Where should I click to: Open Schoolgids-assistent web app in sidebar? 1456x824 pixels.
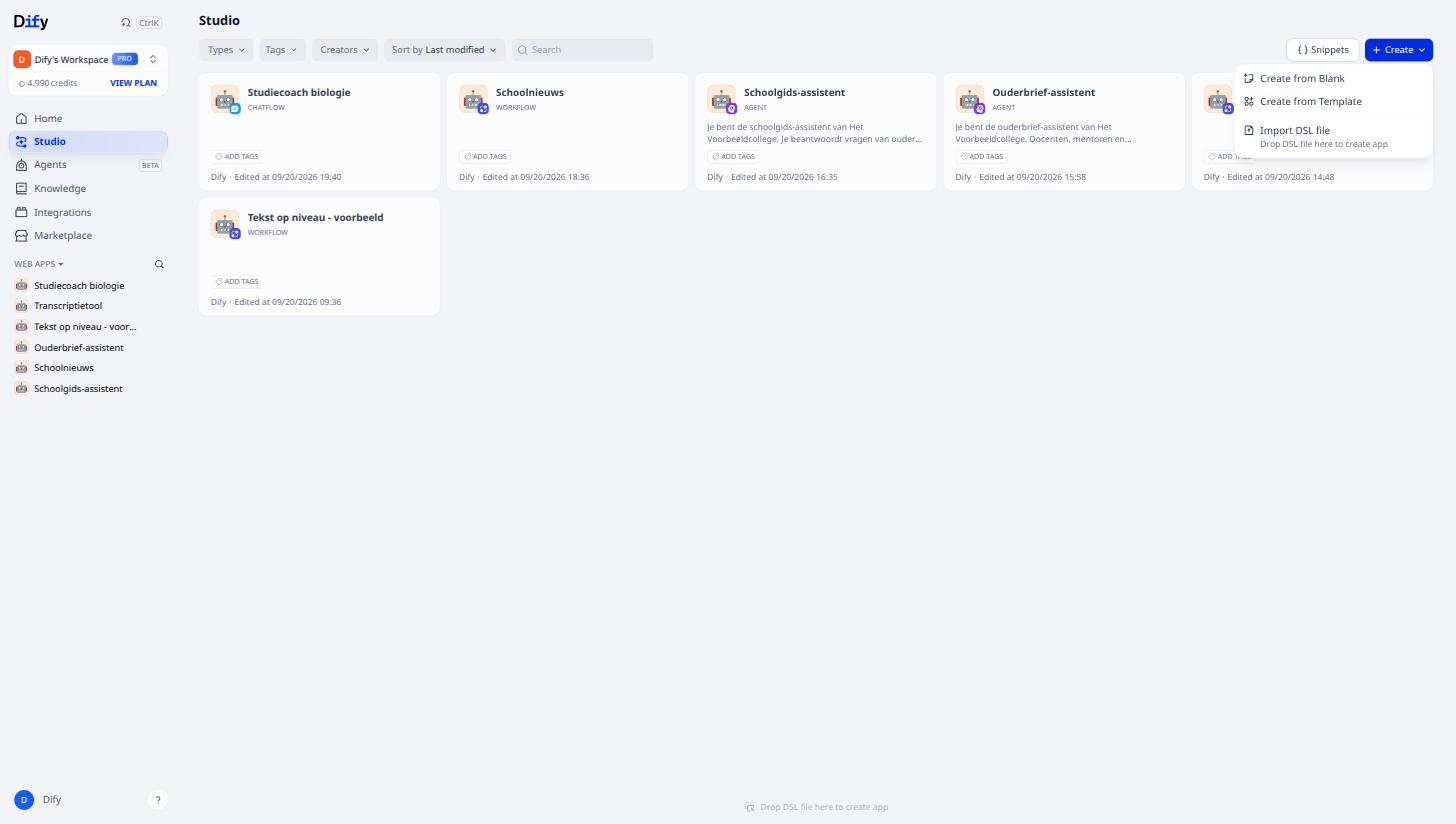point(88,388)
